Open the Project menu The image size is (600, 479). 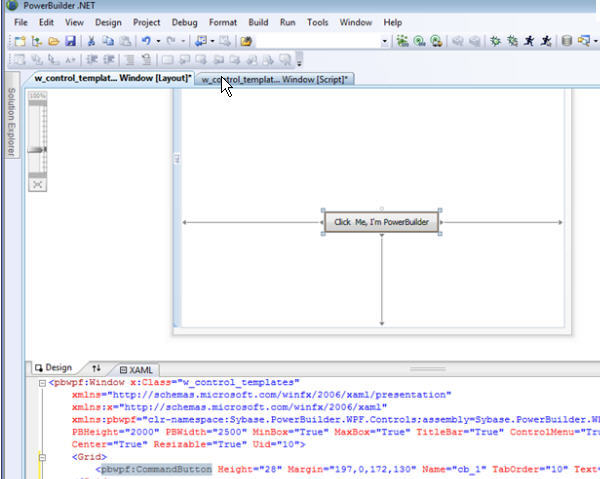[146, 23]
